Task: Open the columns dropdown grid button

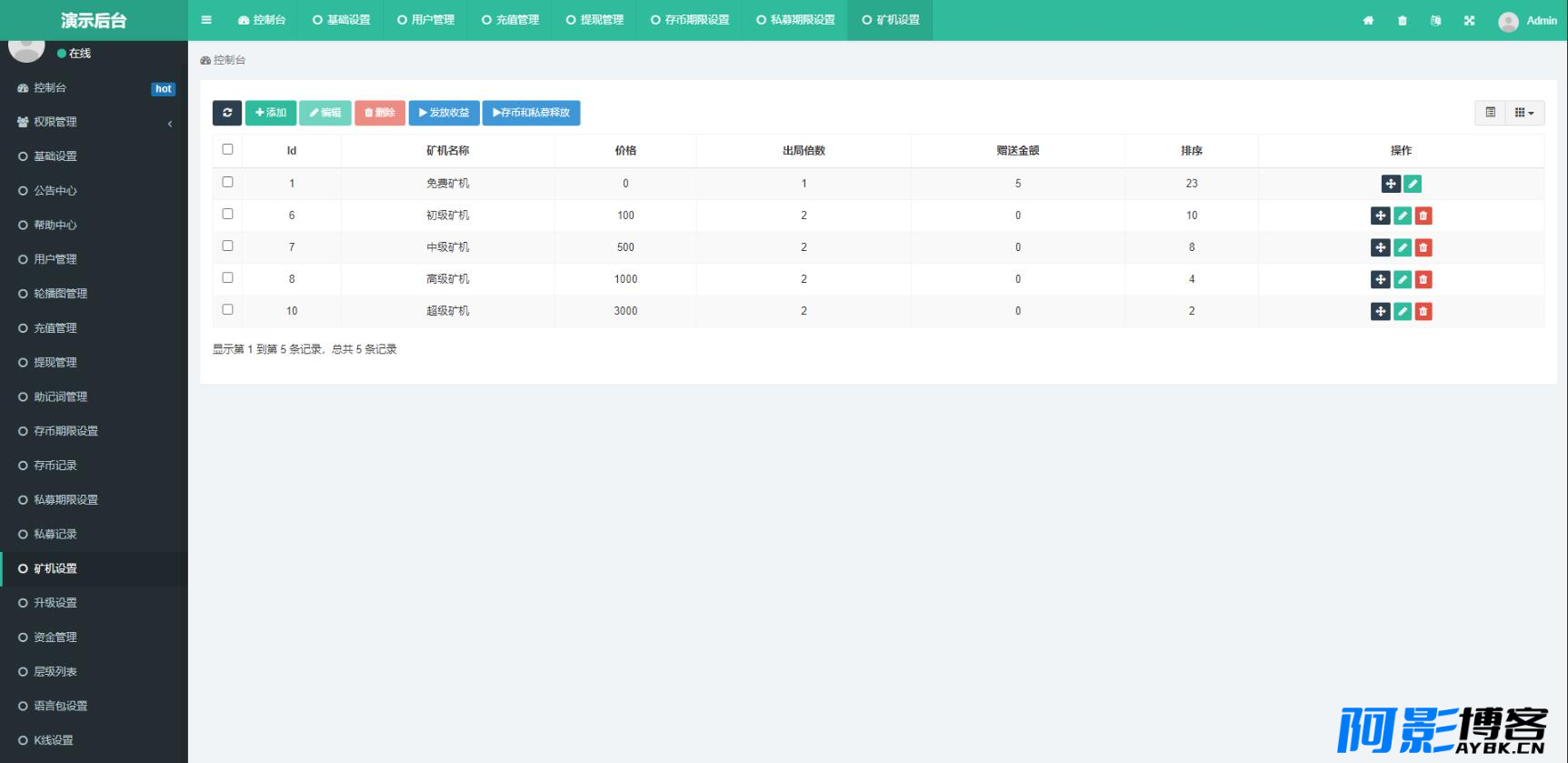Action: pyautogui.click(x=1524, y=113)
